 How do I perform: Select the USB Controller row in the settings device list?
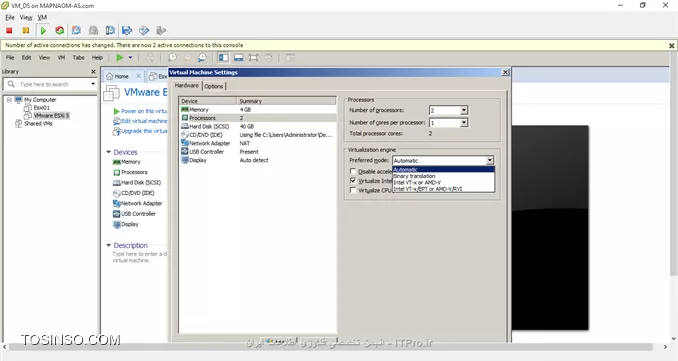coord(258,151)
